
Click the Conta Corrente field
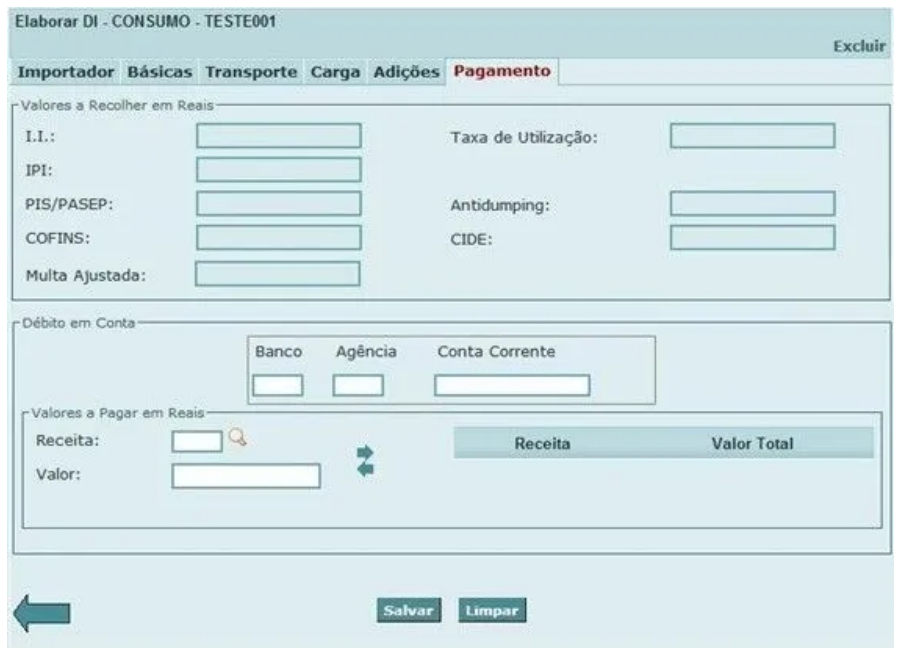click(511, 385)
